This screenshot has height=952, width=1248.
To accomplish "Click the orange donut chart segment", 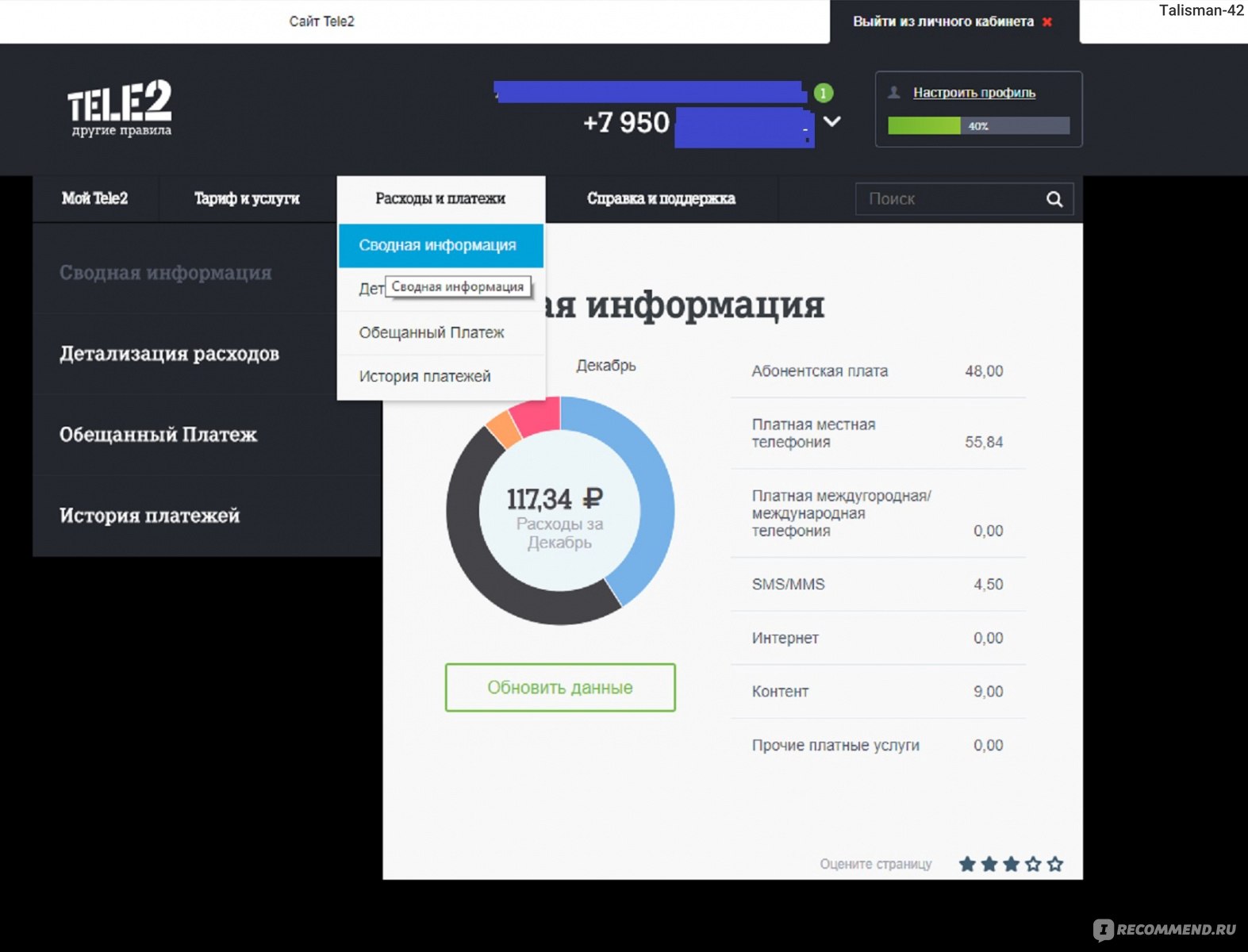I will coord(505,428).
